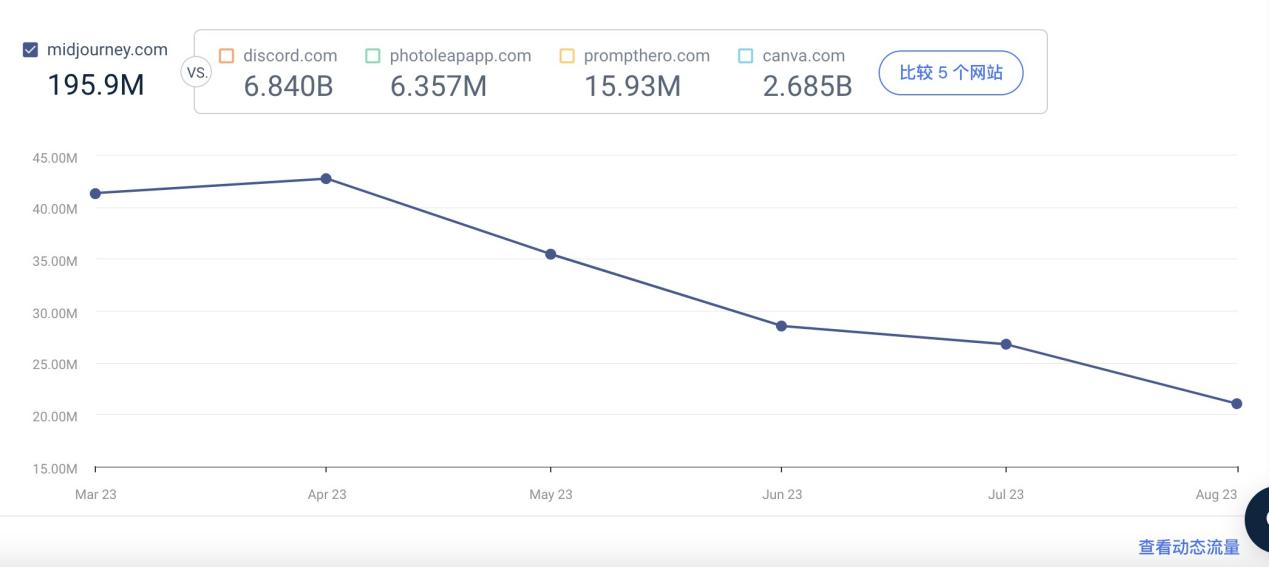The height and width of the screenshot is (567, 1269).
Task: Click the Mar 23 data point
Action: [95, 193]
